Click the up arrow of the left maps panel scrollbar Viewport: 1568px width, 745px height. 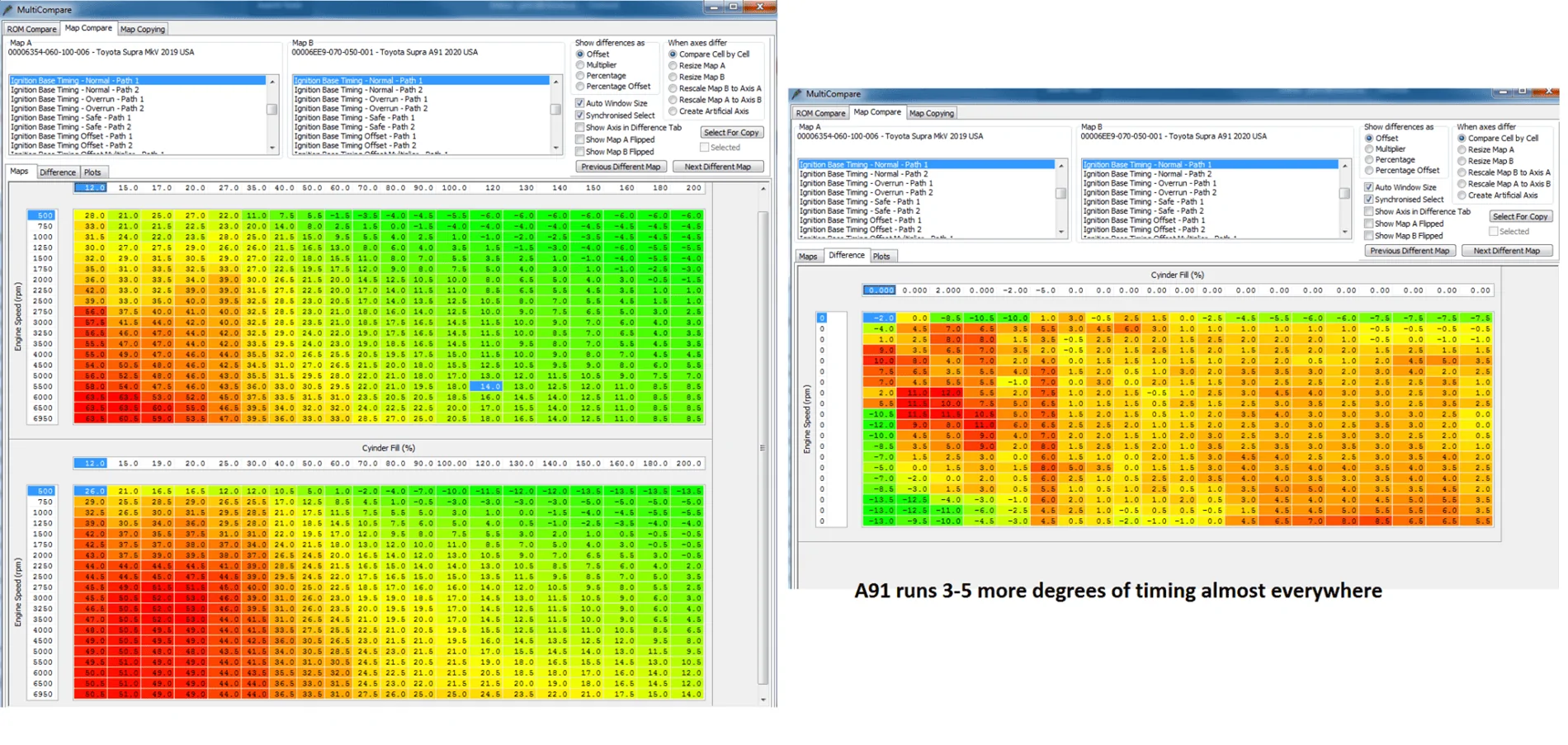coord(763,189)
